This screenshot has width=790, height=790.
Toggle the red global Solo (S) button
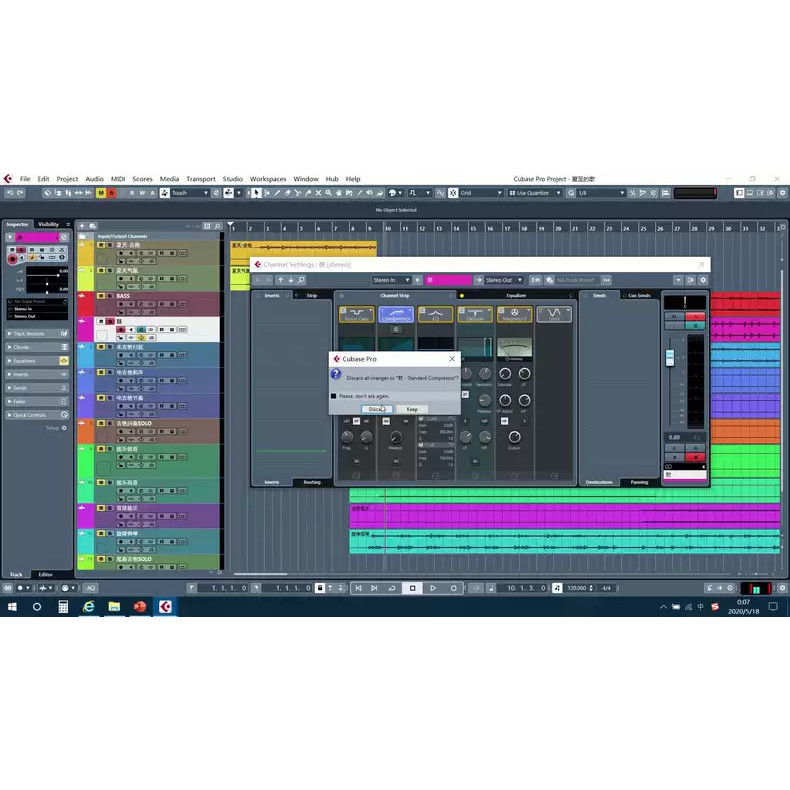pos(111,193)
